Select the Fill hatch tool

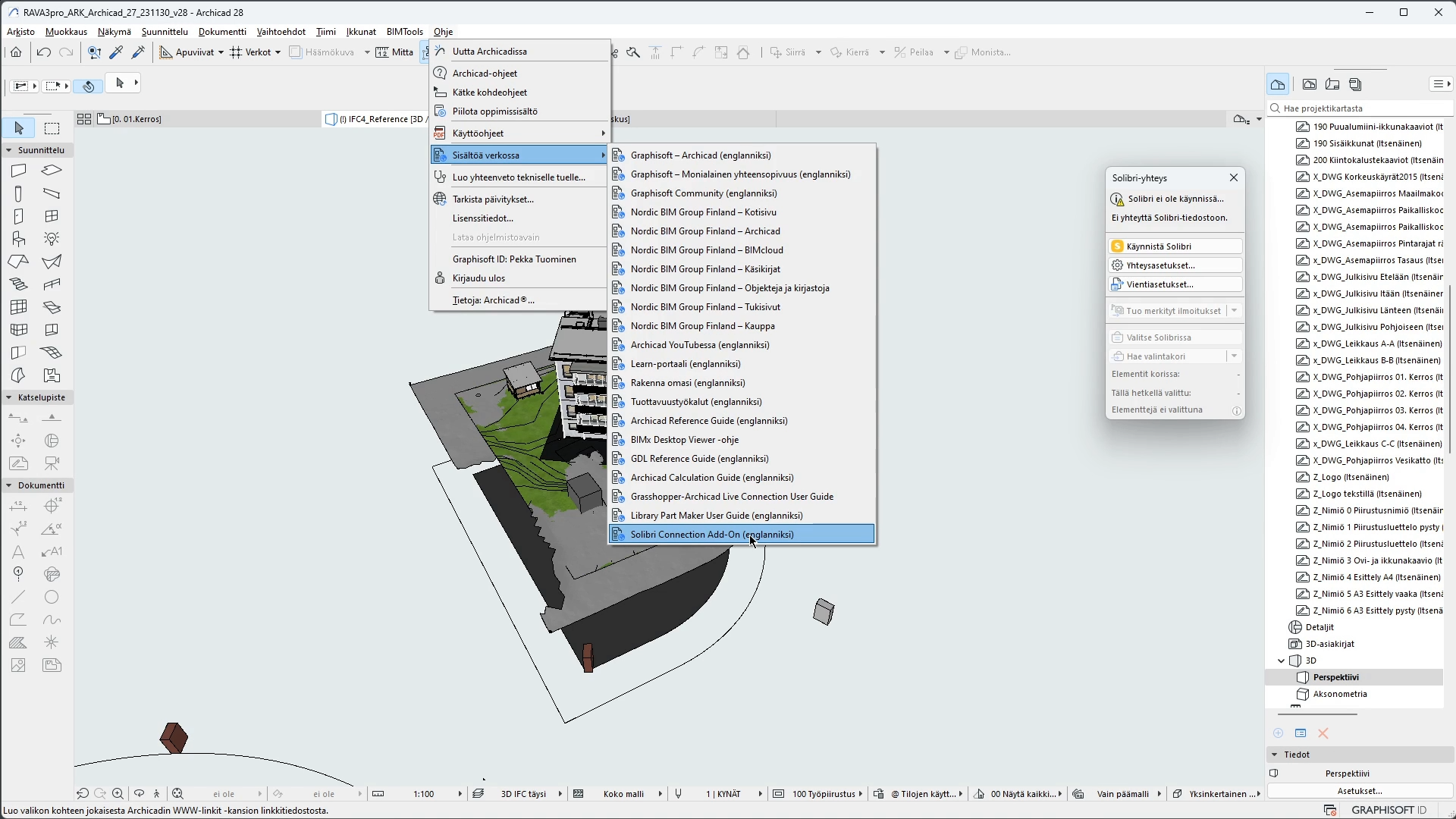click(x=18, y=642)
